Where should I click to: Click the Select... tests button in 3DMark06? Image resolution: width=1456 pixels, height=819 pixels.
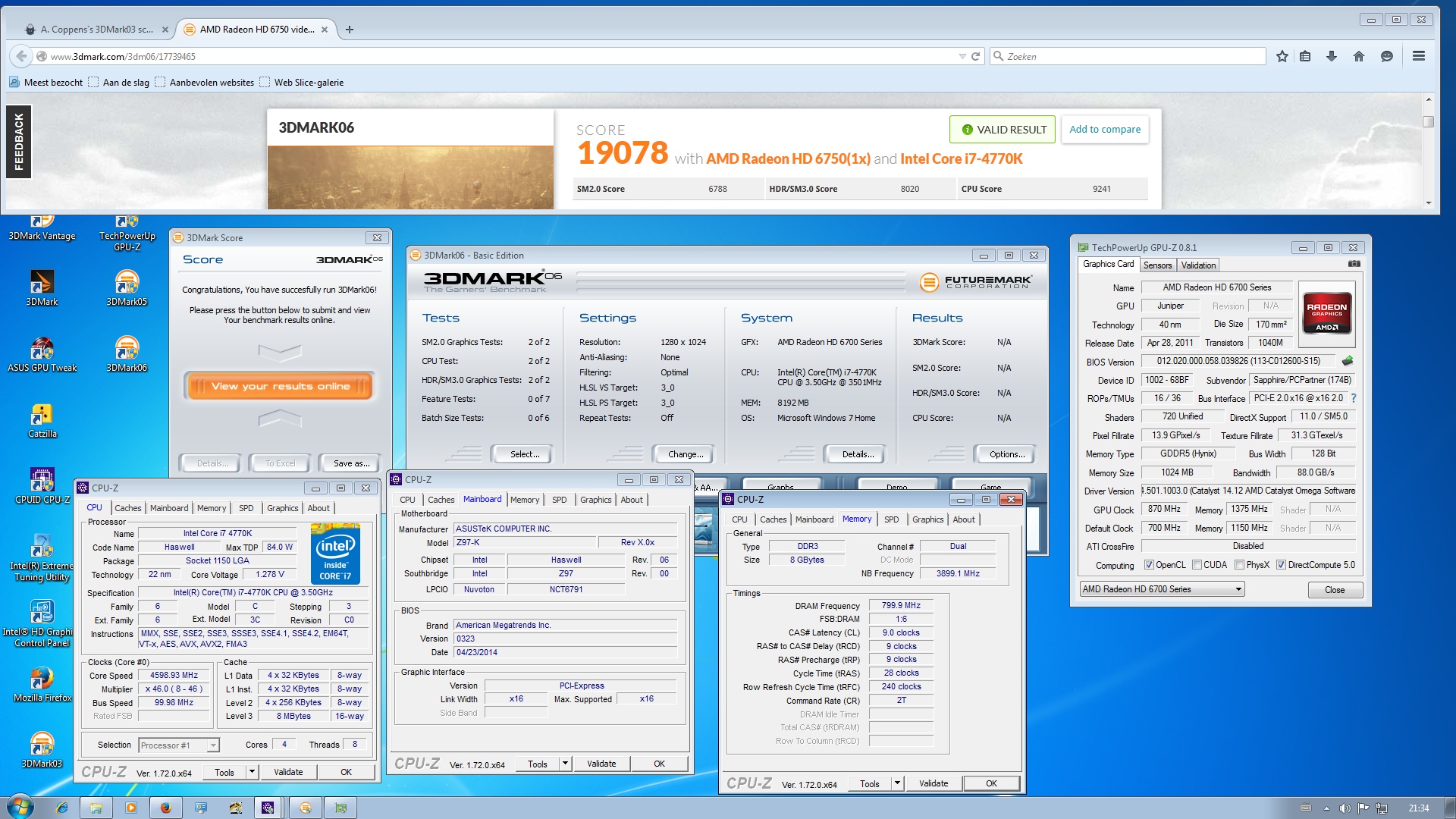525,454
